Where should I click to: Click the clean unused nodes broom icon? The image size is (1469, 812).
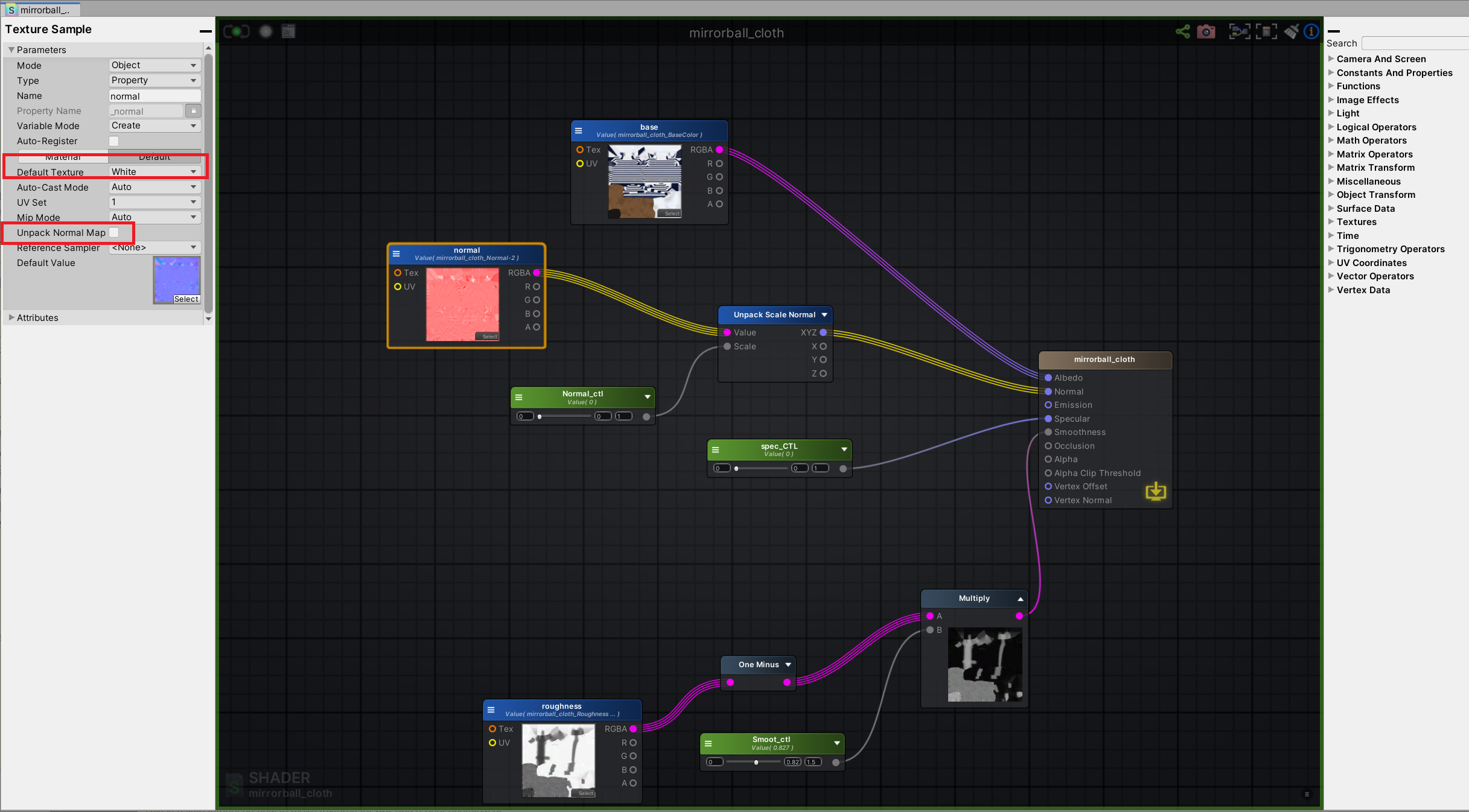1291,31
